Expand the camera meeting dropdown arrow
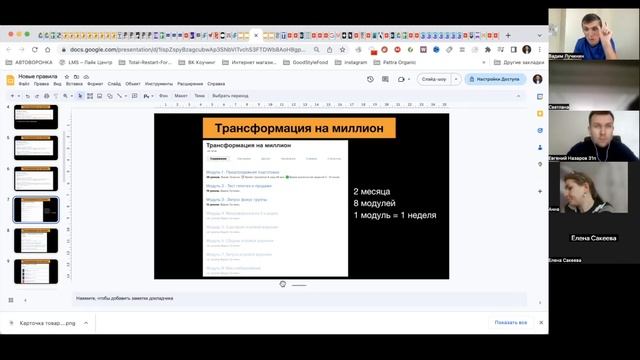 409,79
